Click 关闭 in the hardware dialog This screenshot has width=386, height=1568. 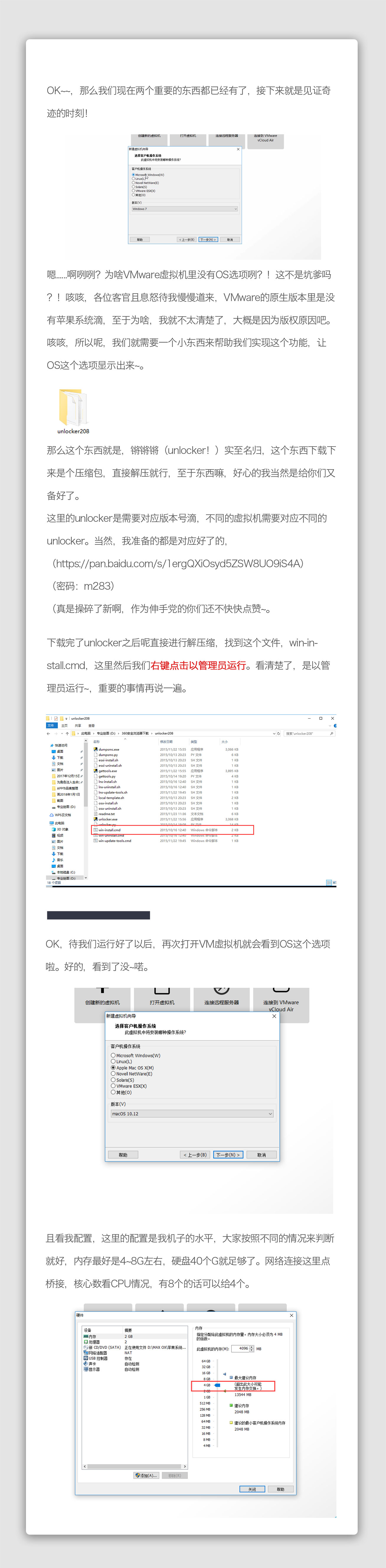coord(251,1489)
